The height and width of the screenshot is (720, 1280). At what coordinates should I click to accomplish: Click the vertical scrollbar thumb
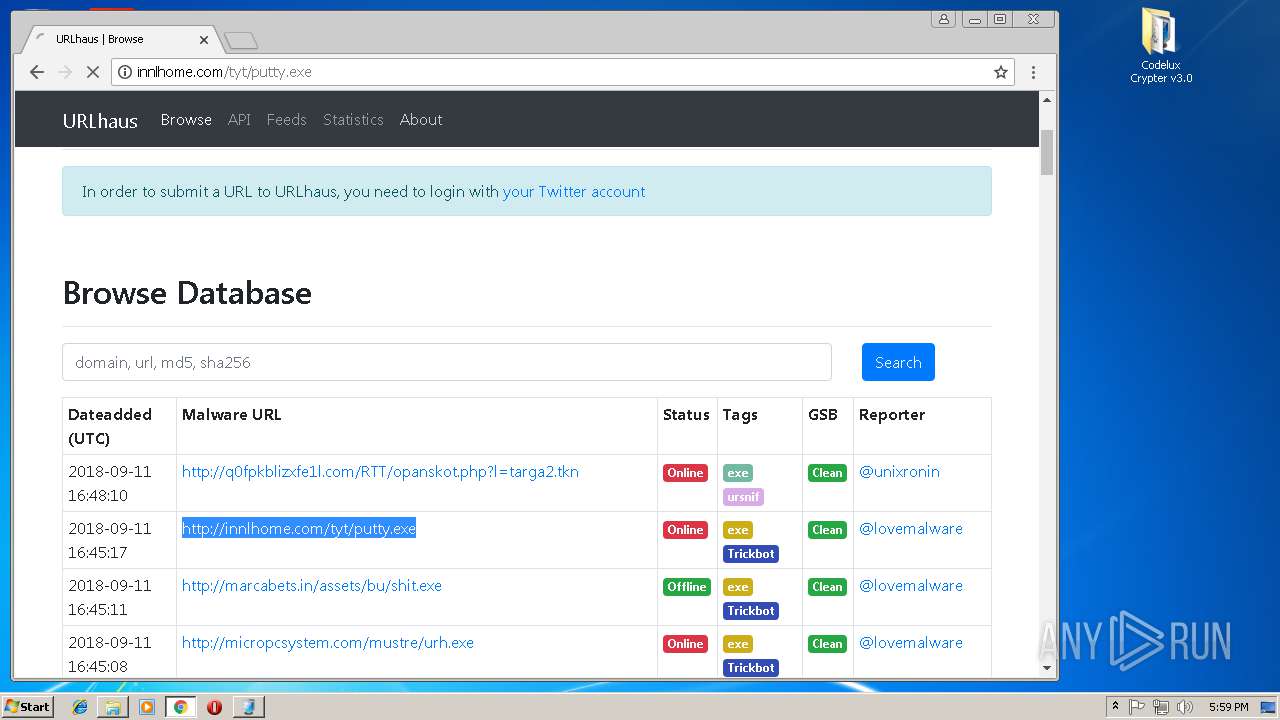(x=1048, y=152)
